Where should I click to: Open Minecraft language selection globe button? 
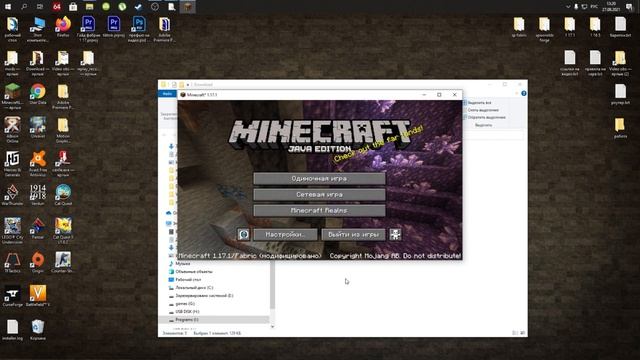[x=244, y=234]
